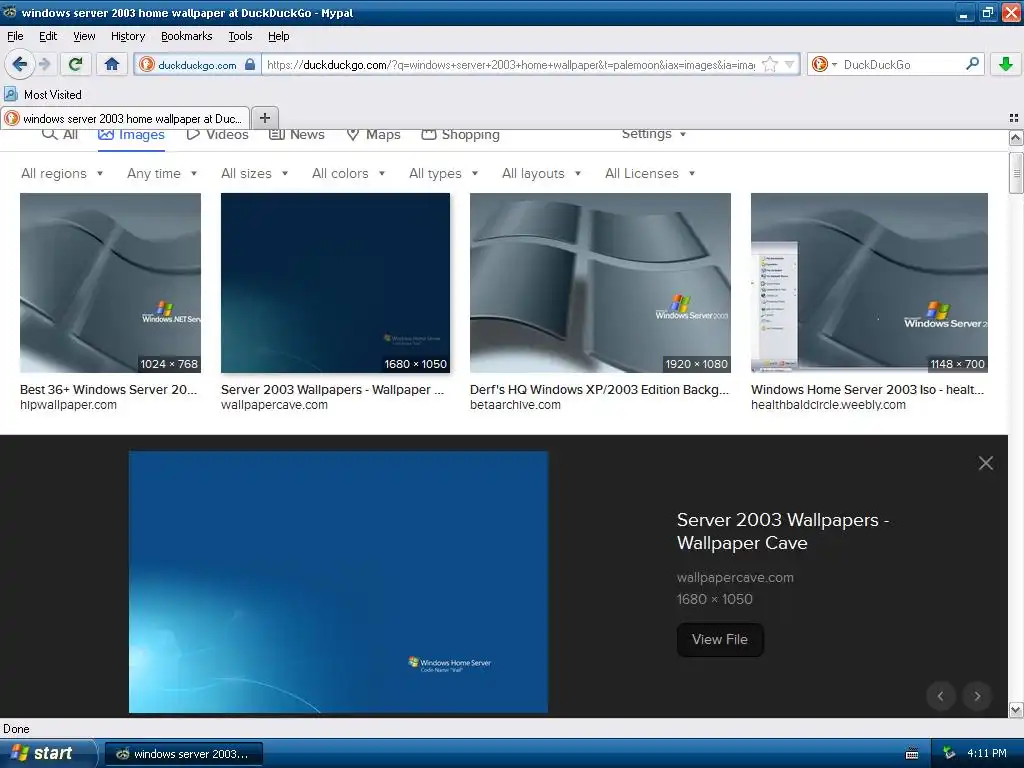Expand the All sizes filter

[x=255, y=174]
